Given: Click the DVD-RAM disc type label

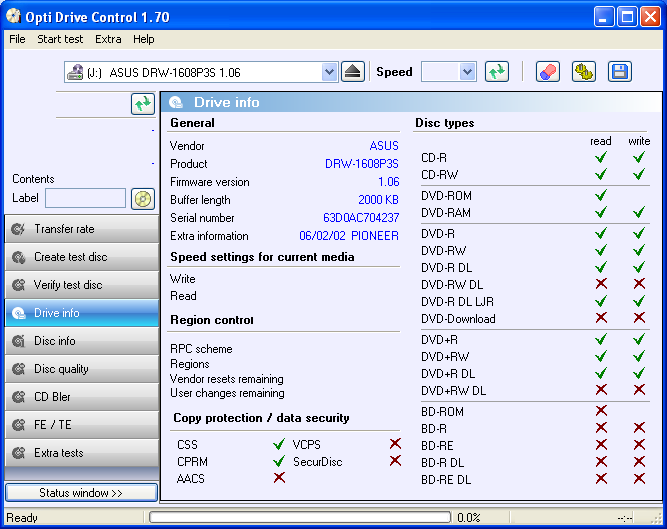Looking at the screenshot, I should point(446,213).
